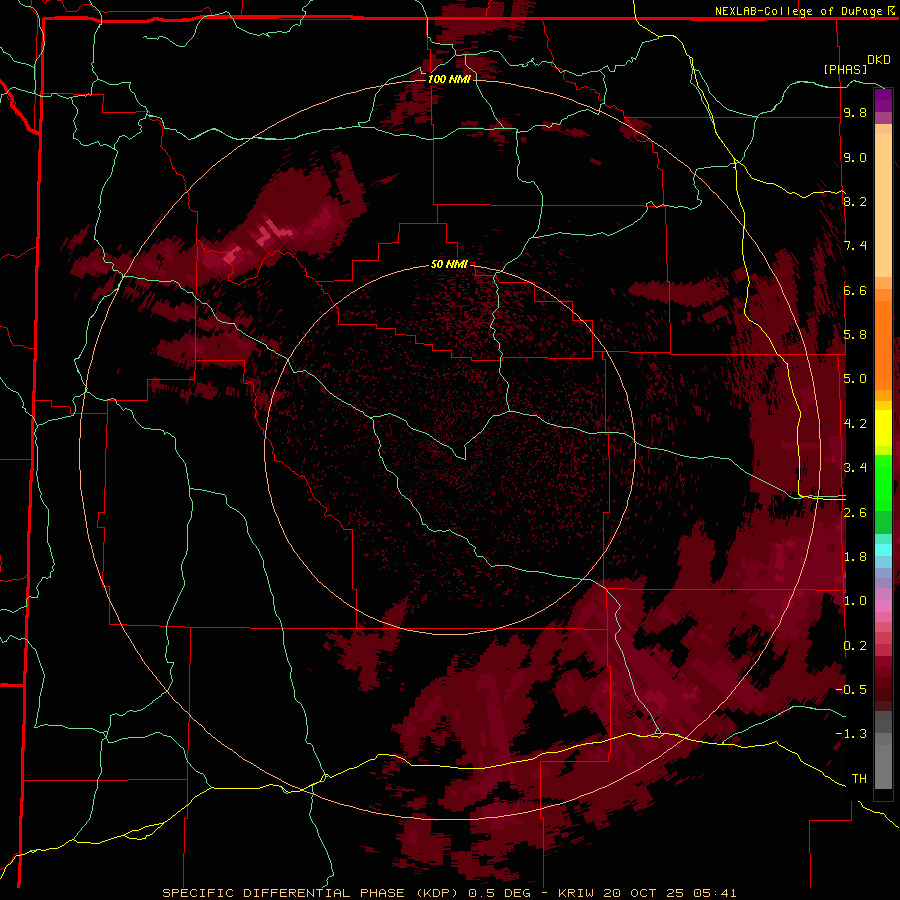Screen dimensions: 900x900
Task: Click the 1.8 value on the scale
Action: [x=855, y=557]
